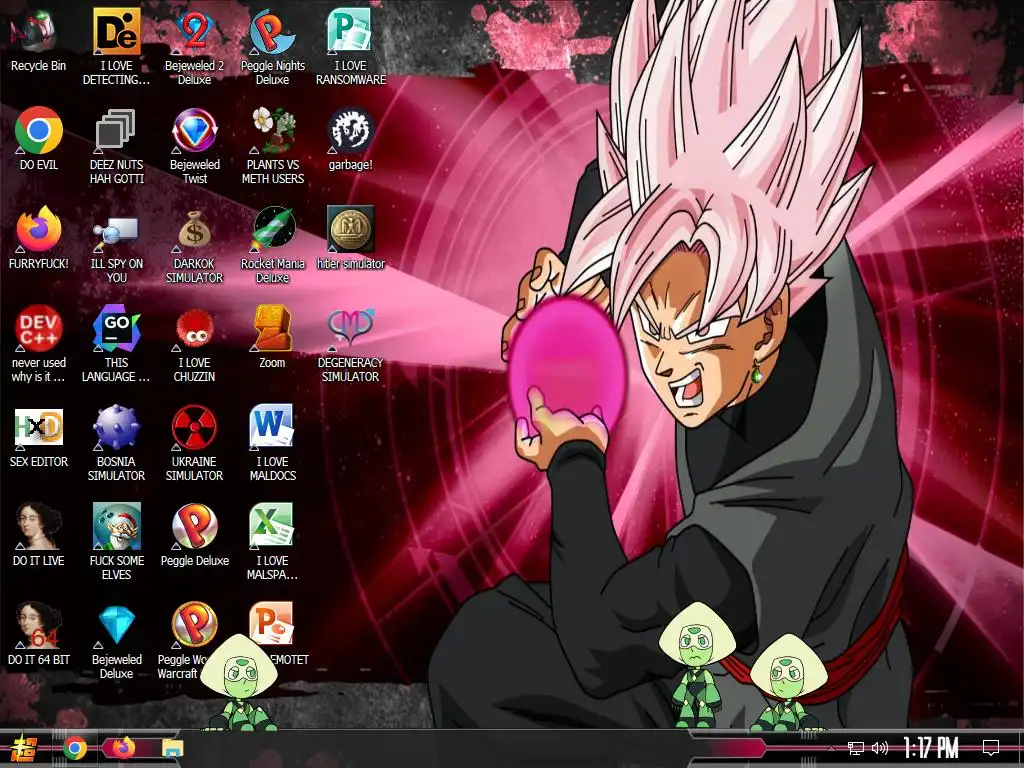This screenshot has height=768, width=1024.
Task: Open the notification center icon
Action: 991,748
